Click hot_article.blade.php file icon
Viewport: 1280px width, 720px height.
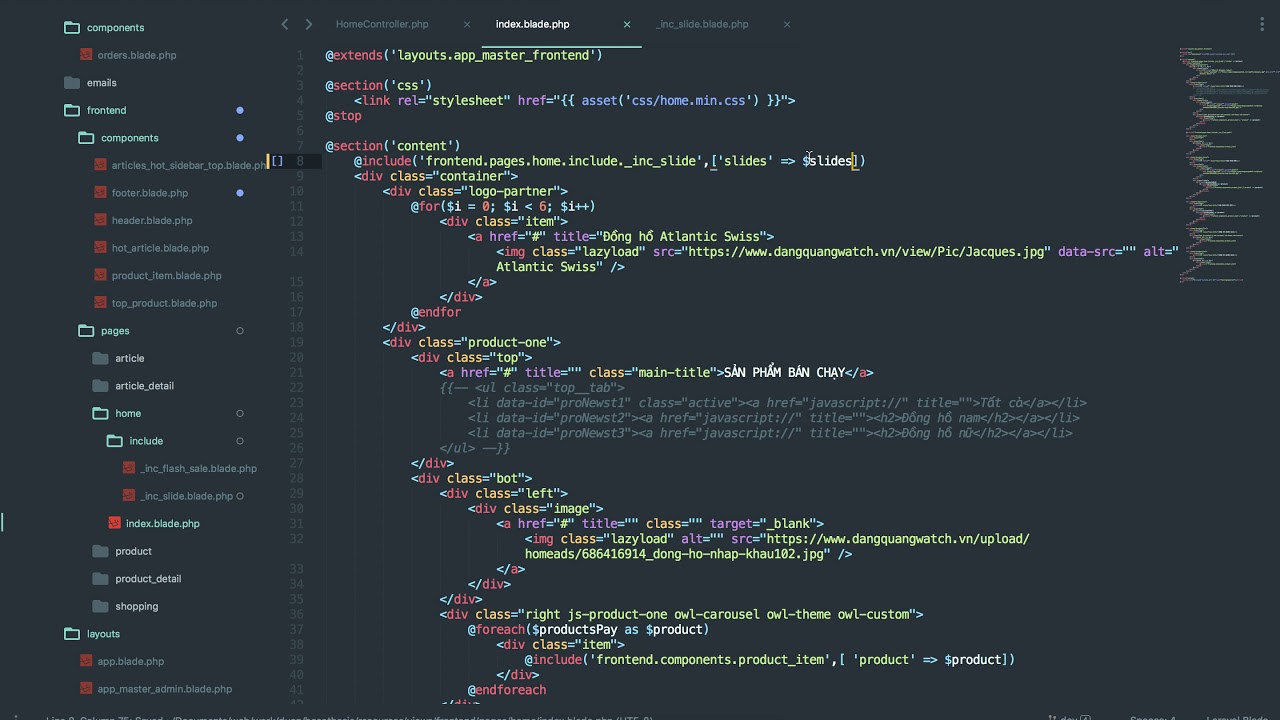(101, 248)
